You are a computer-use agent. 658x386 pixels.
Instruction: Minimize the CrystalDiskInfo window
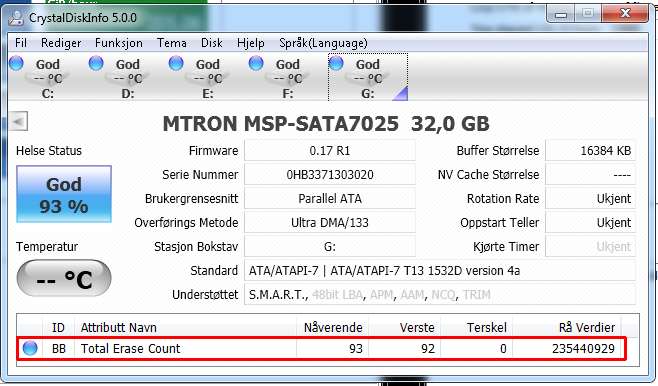561,15
